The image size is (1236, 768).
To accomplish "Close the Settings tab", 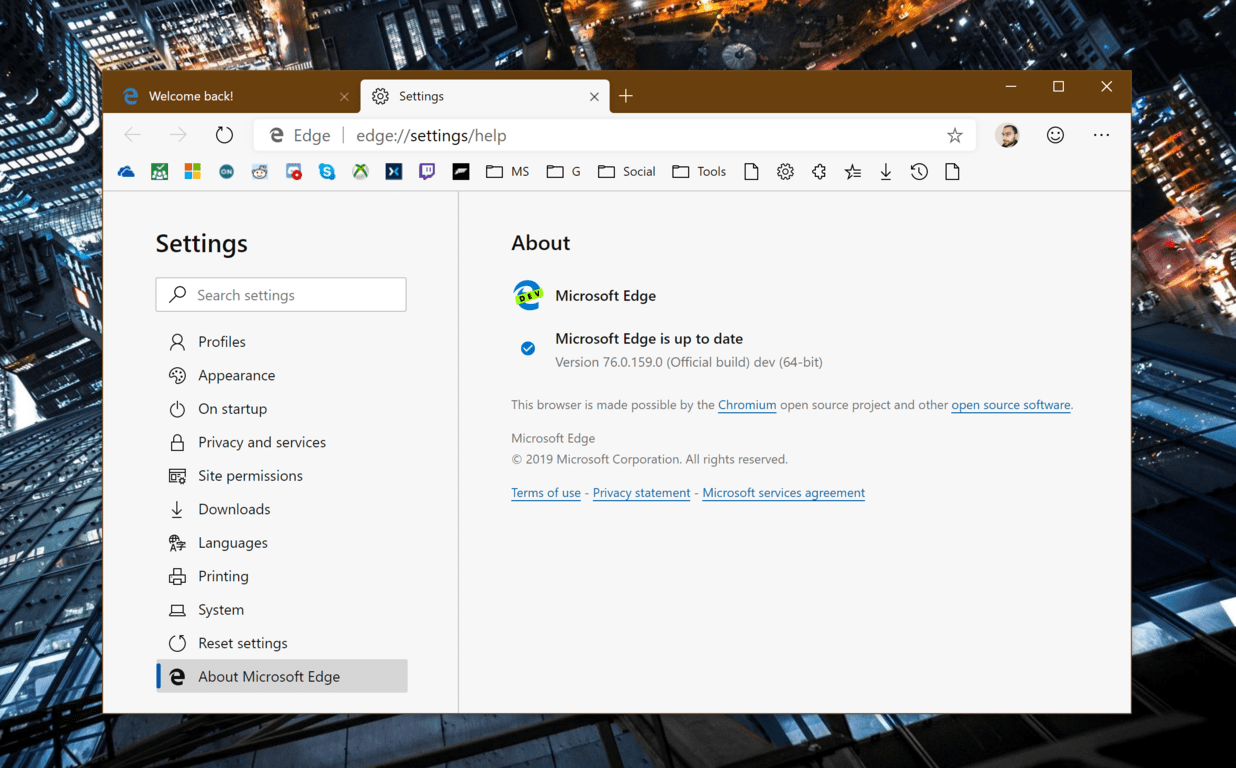I will click(x=594, y=97).
